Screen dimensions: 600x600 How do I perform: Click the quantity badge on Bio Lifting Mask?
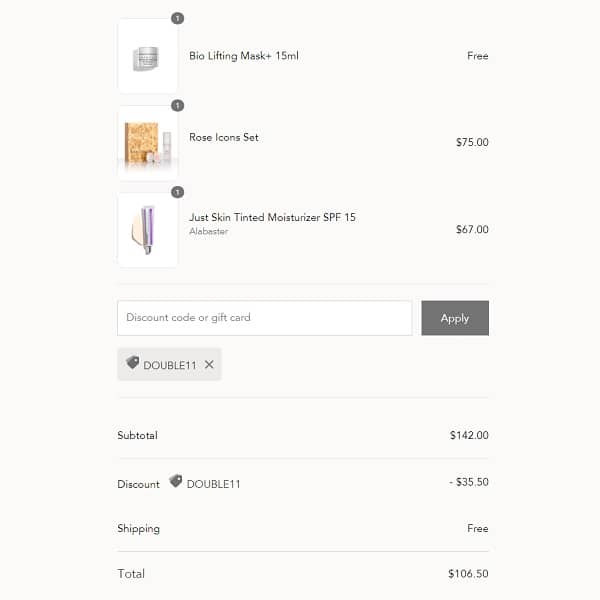pyautogui.click(x=177, y=18)
